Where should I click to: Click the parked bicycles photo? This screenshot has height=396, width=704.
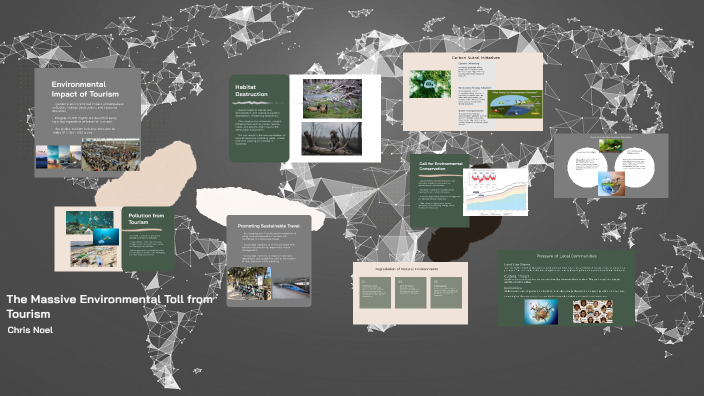pyautogui.click(x=249, y=283)
